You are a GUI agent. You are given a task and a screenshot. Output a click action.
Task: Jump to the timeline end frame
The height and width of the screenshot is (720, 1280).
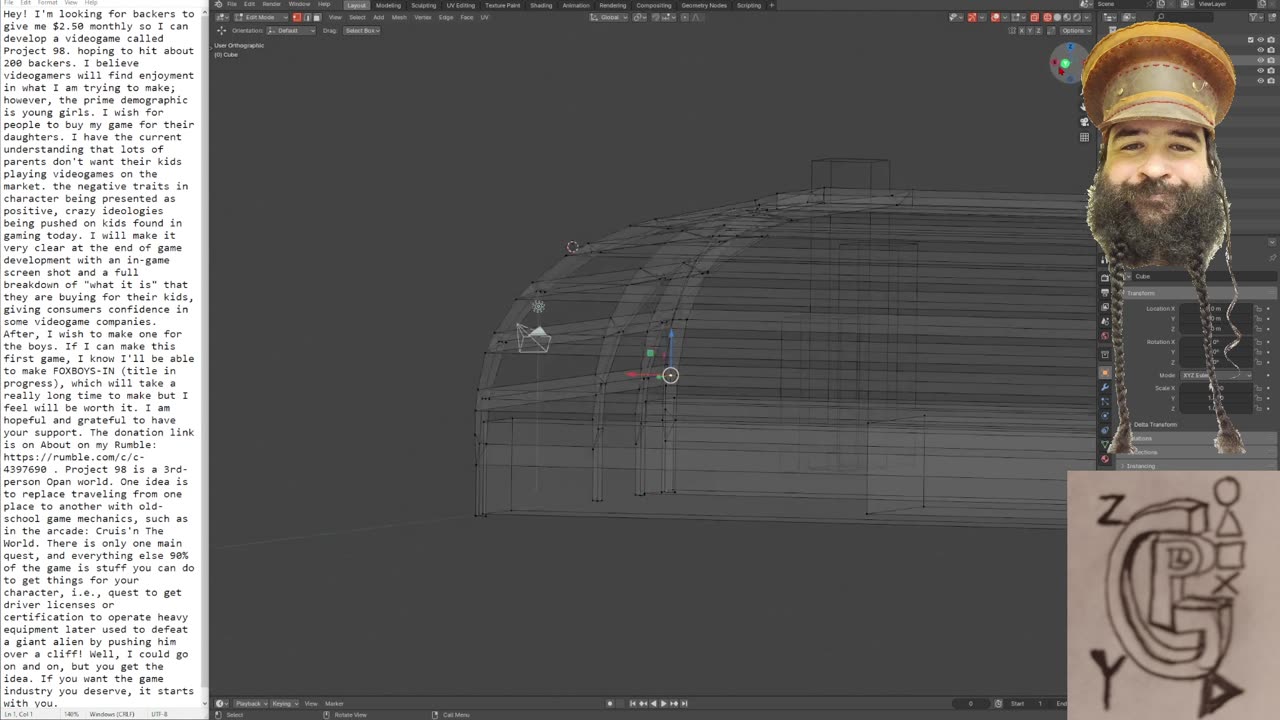[x=684, y=703]
